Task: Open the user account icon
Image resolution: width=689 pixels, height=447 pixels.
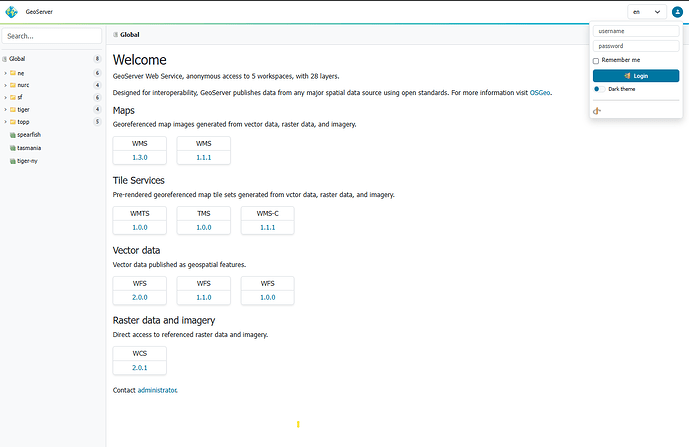Action: pos(677,12)
